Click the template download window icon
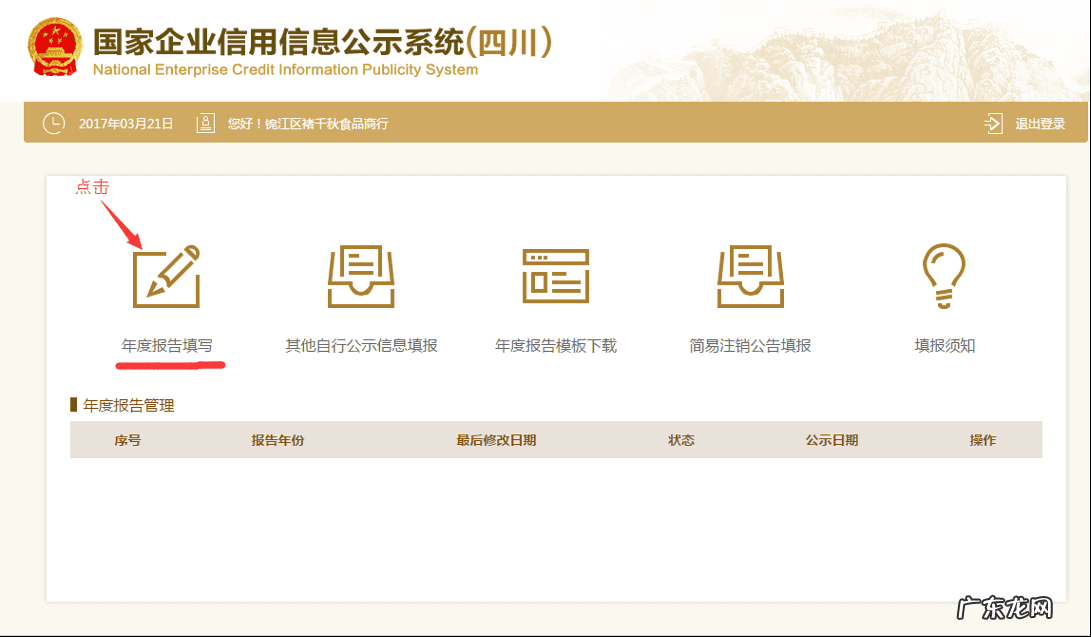Screen dimensions: 1091x637 (x=556, y=275)
